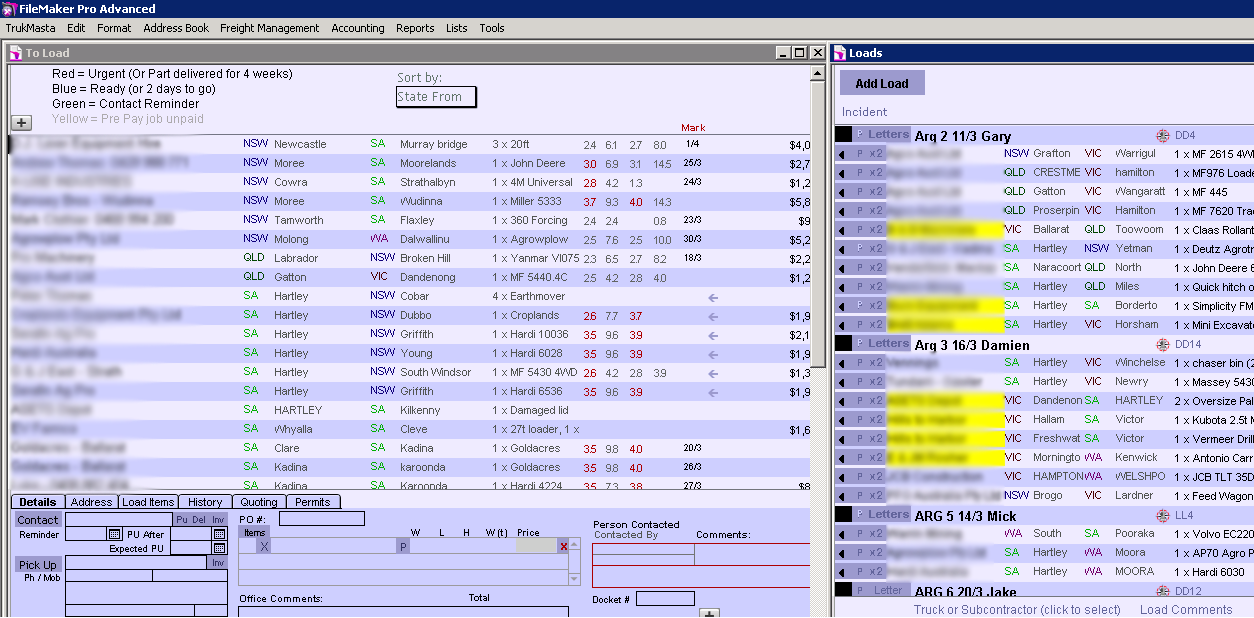Switch to the History tab
The height and width of the screenshot is (618, 1254).
click(x=205, y=502)
